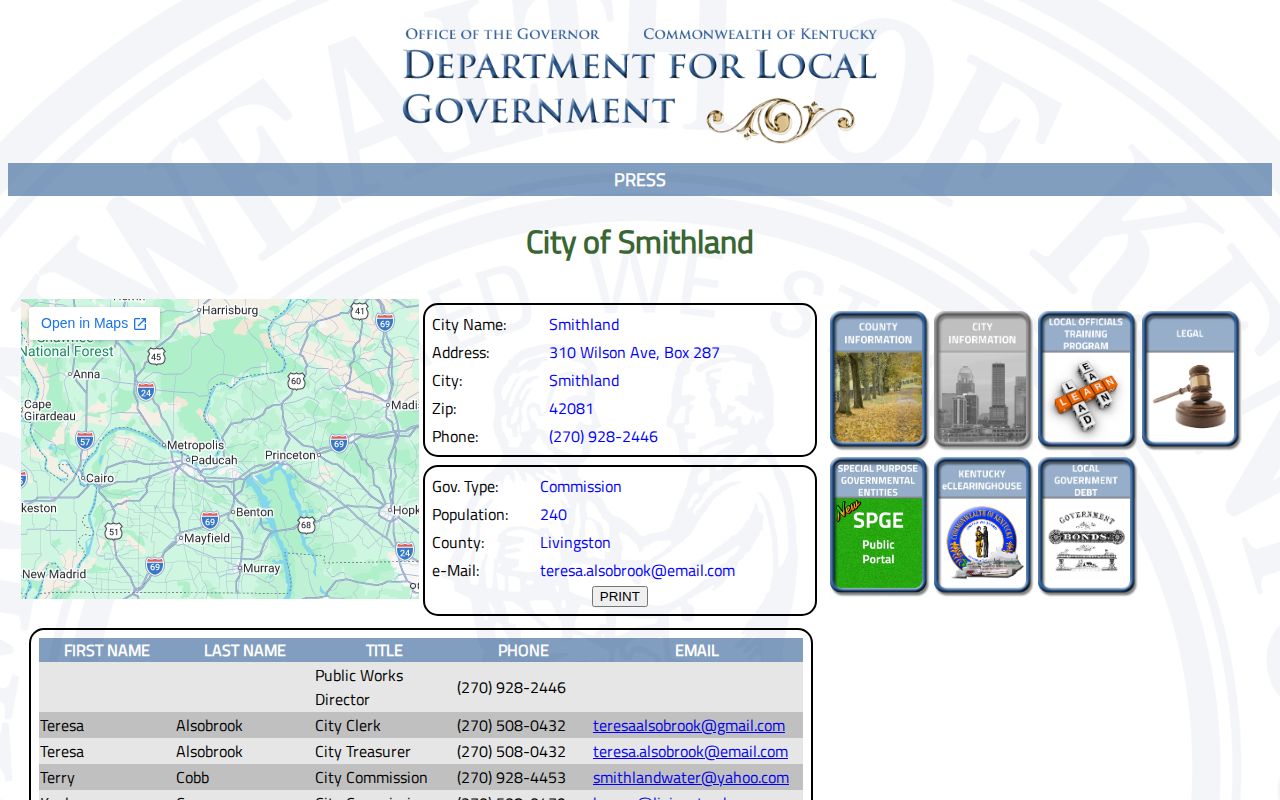1280x800 pixels.
Task: Click the Open in Maps link
Action: 94,323
